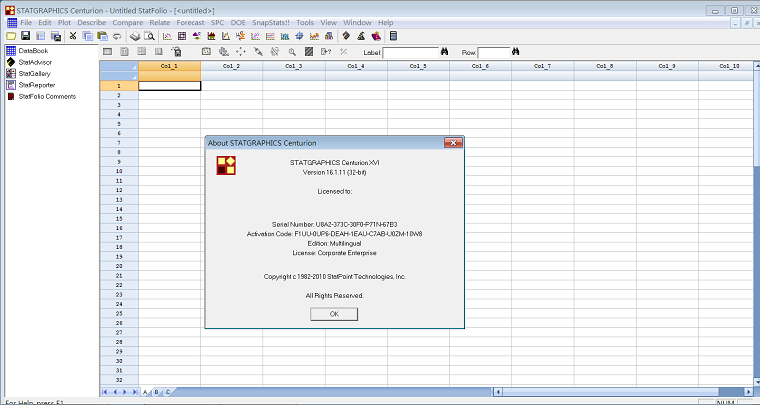The image size is (760, 405).
Task: Open the Forecast menu
Action: pos(190,22)
